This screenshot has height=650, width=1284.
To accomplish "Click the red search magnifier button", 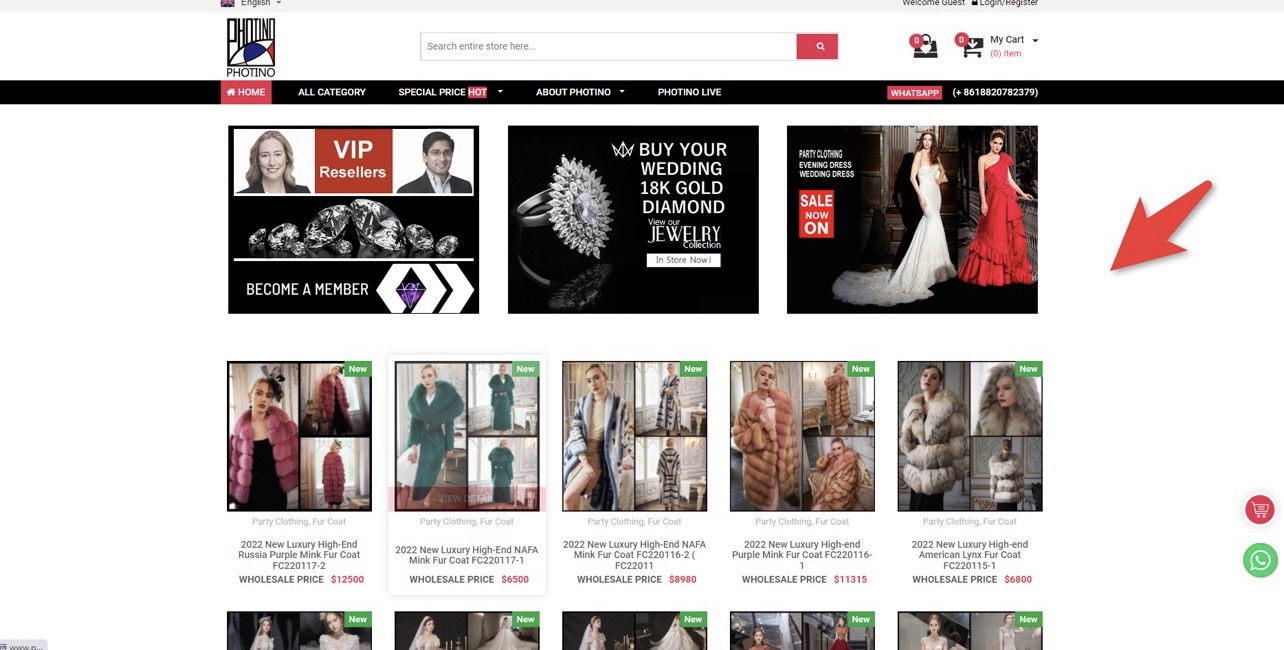I will (x=817, y=46).
